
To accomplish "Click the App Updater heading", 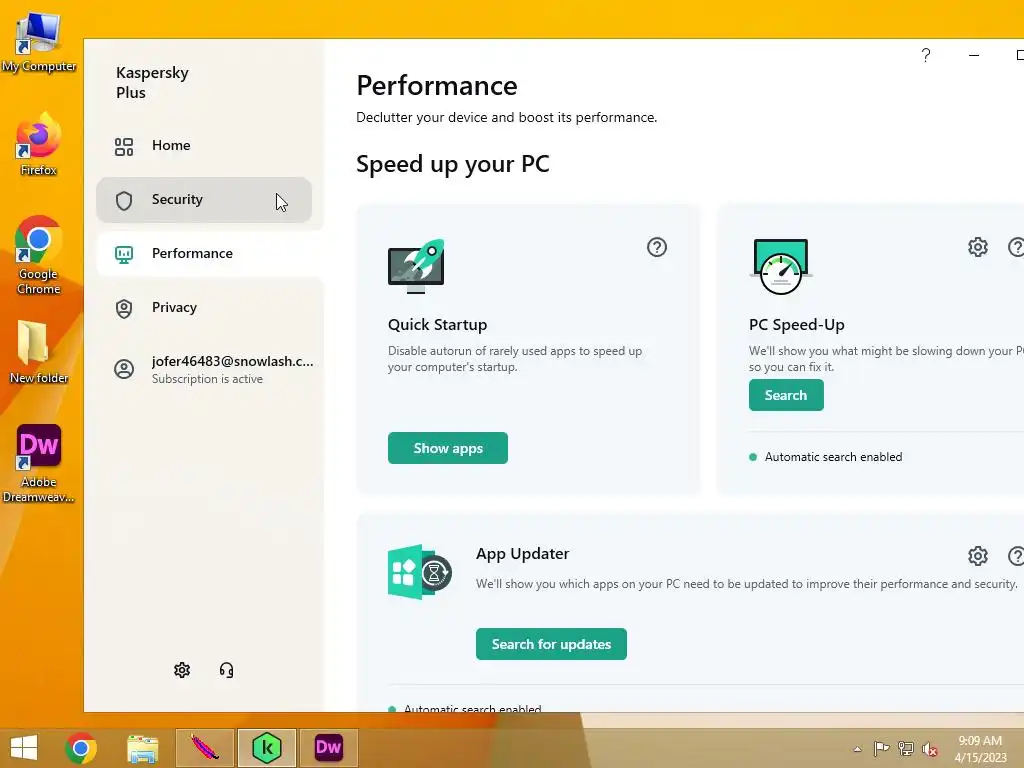I will (522, 554).
